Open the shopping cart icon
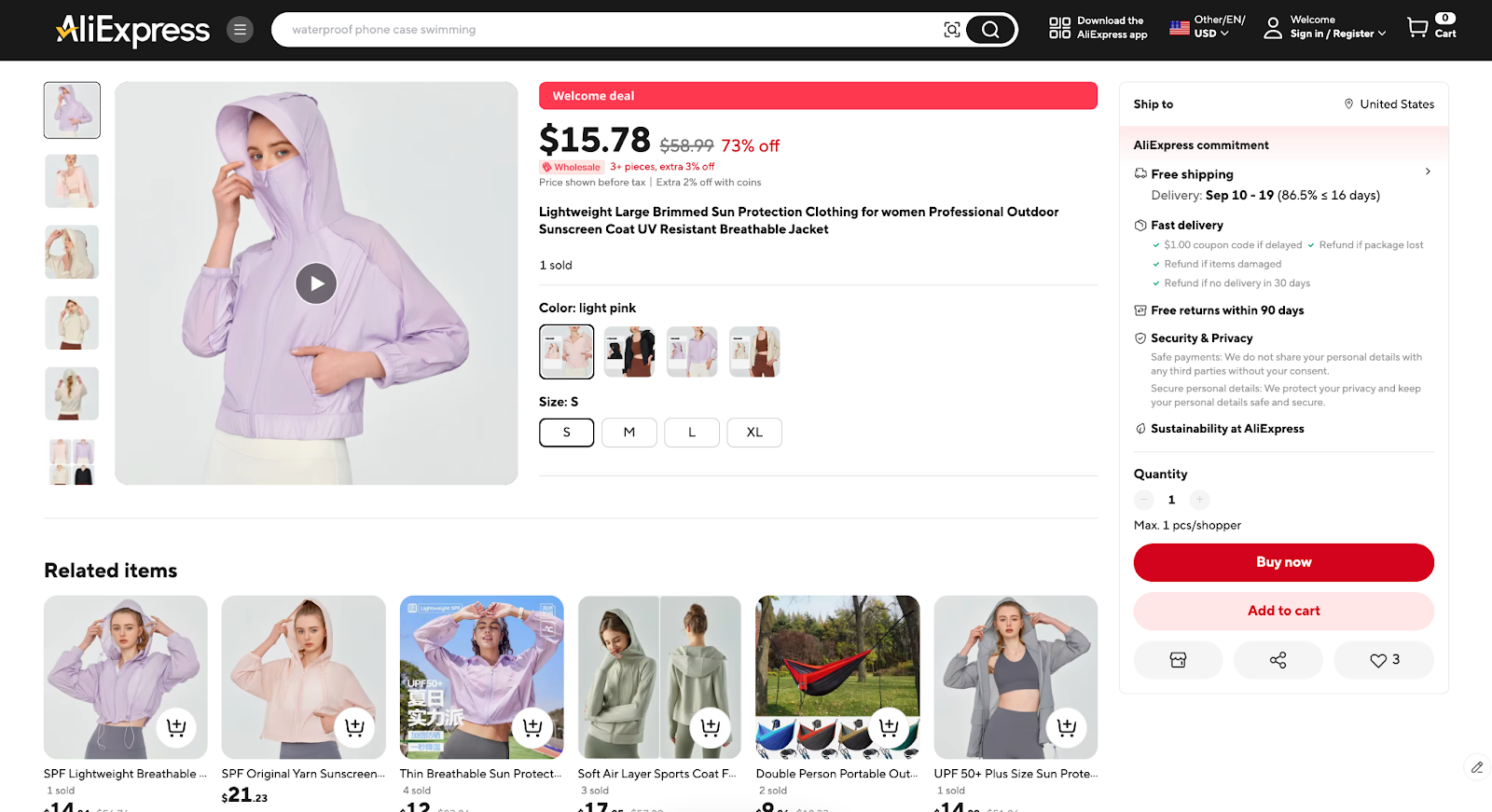The image size is (1492, 812). (x=1417, y=28)
